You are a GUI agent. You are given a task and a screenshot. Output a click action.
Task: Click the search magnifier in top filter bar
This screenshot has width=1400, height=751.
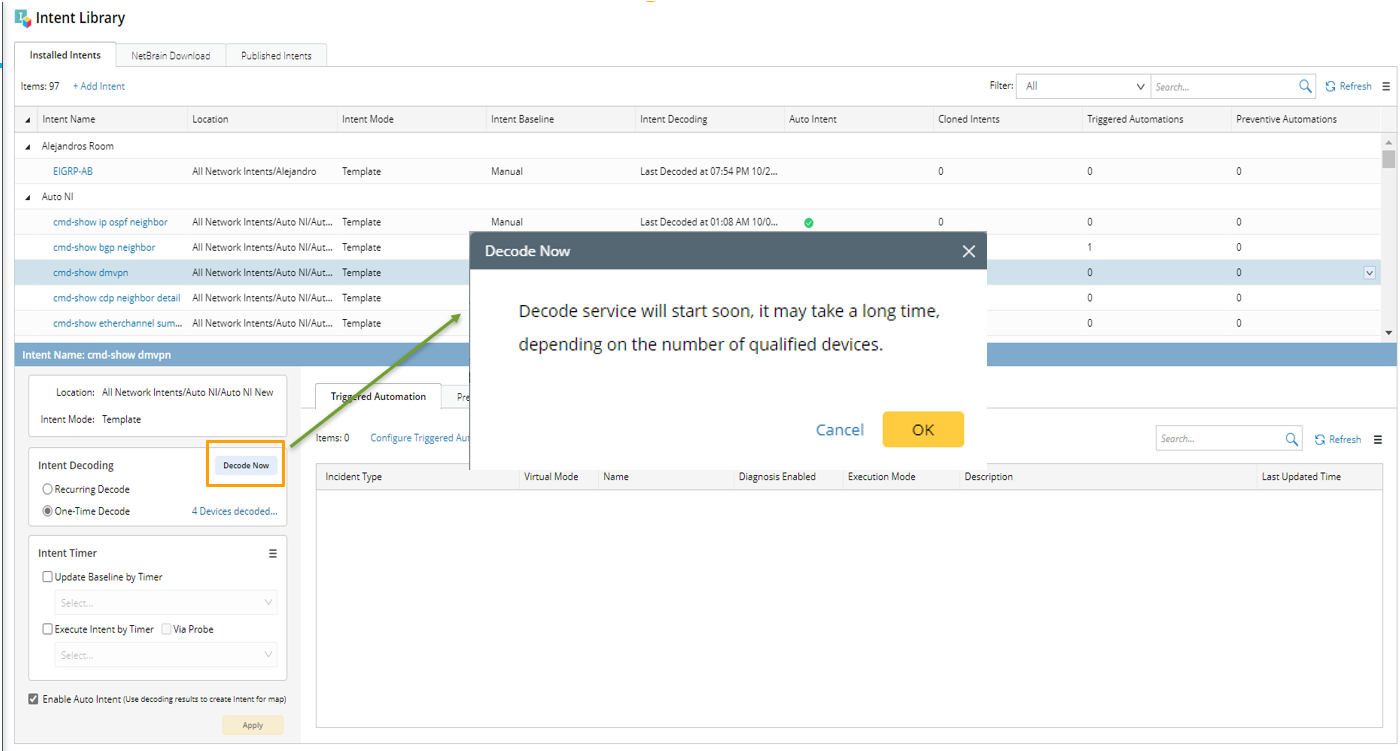pyautogui.click(x=1305, y=86)
